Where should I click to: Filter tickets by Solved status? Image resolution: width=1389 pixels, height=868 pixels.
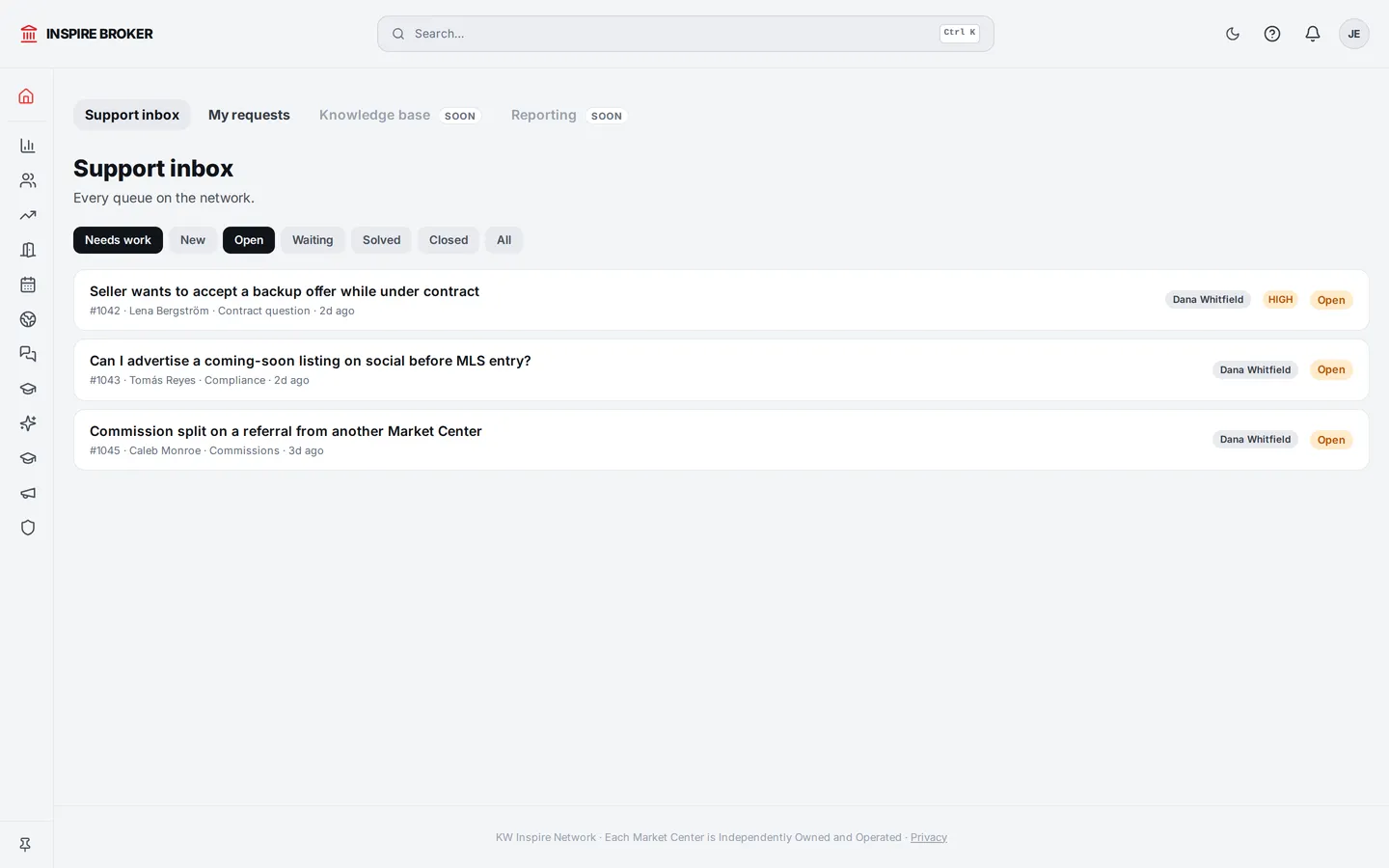click(x=381, y=240)
